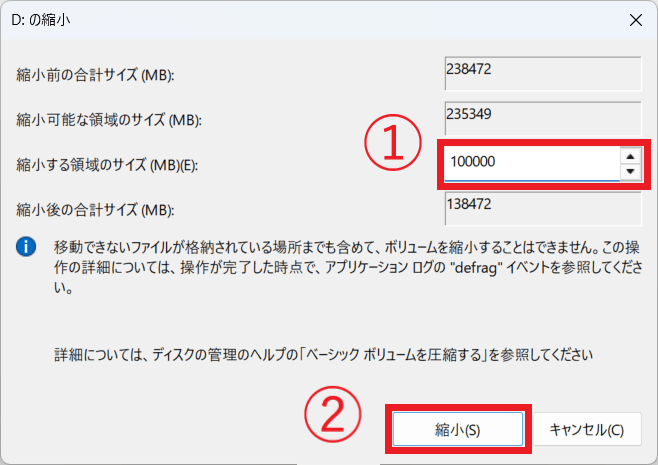Click the blue information icon
658x465 pixels.
[x=26, y=246]
